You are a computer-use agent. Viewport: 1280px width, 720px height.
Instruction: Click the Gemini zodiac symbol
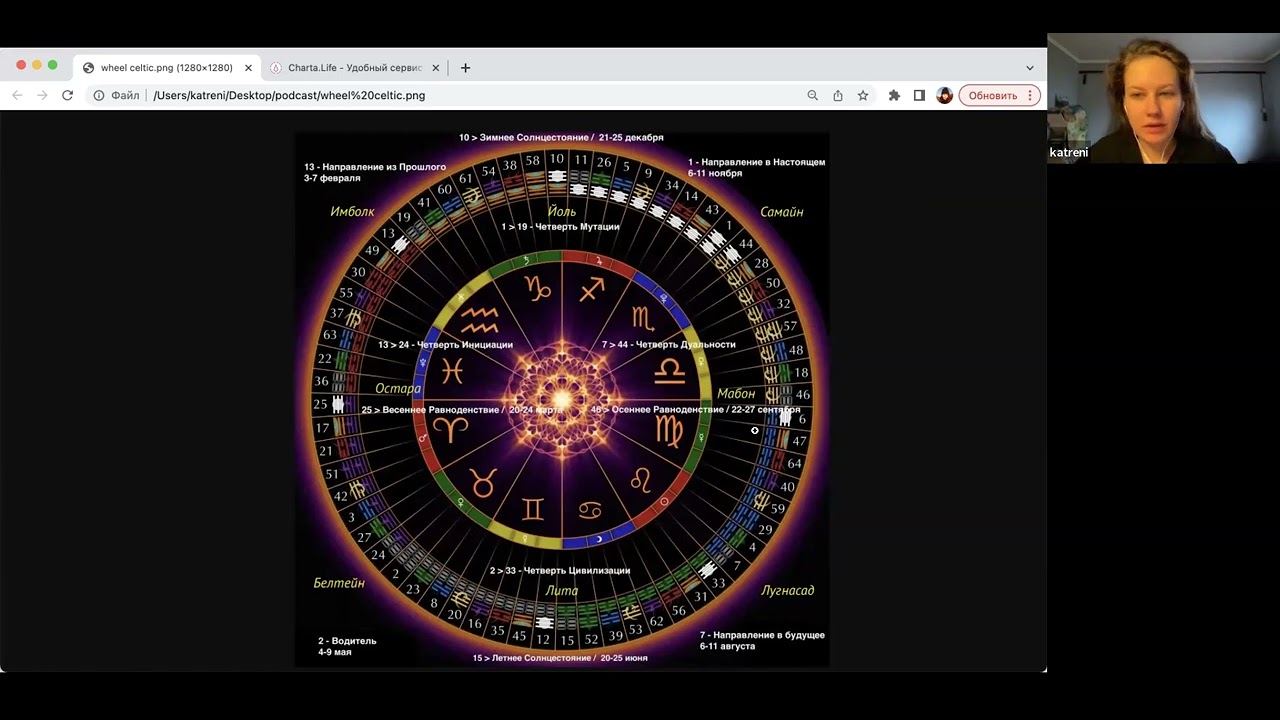pyautogui.click(x=533, y=509)
